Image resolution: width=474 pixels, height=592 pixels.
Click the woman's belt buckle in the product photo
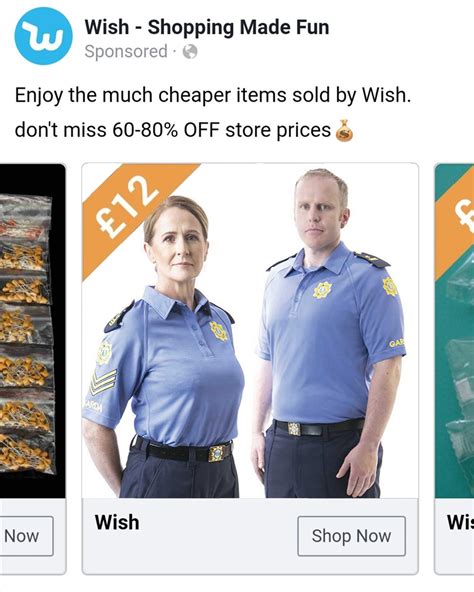click(x=216, y=453)
